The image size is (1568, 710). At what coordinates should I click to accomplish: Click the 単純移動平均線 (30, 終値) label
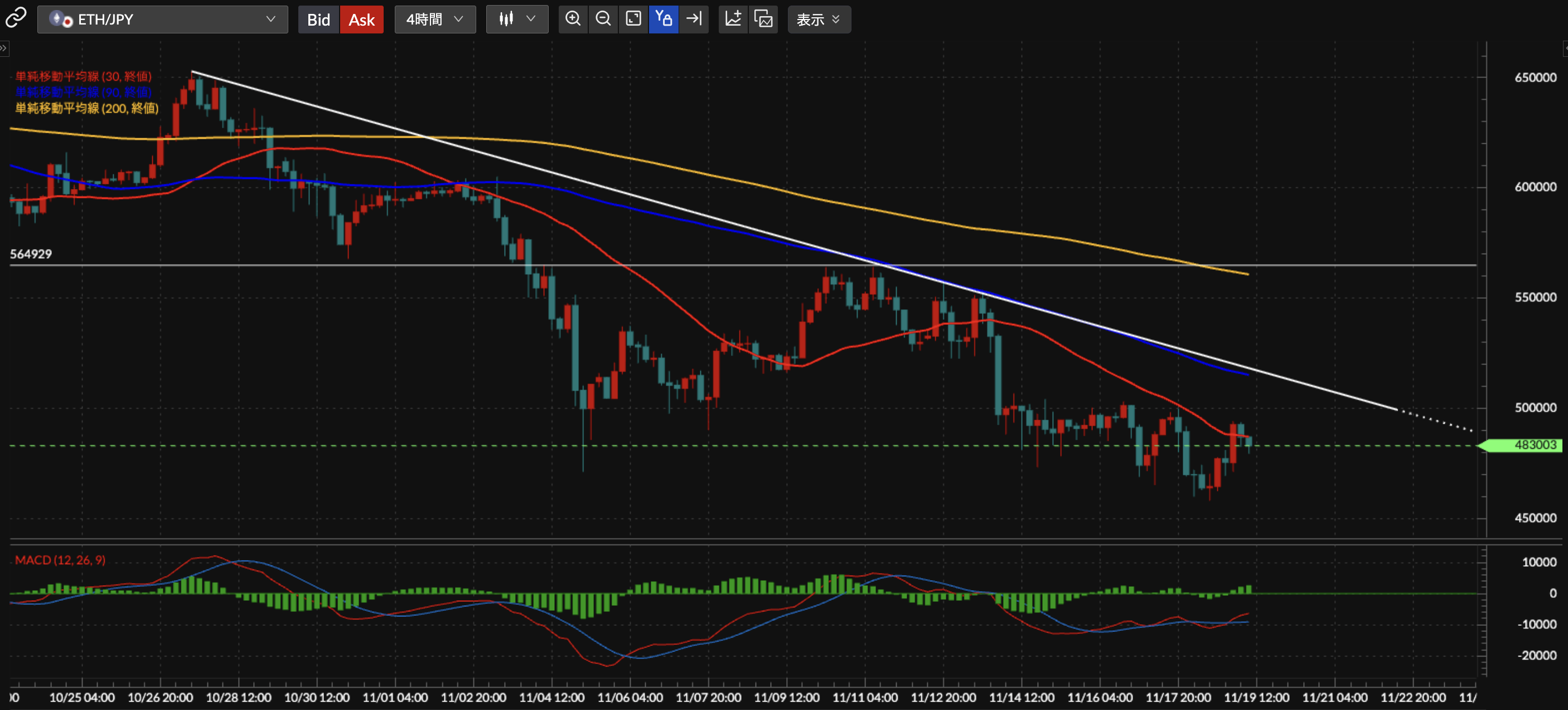[x=84, y=76]
